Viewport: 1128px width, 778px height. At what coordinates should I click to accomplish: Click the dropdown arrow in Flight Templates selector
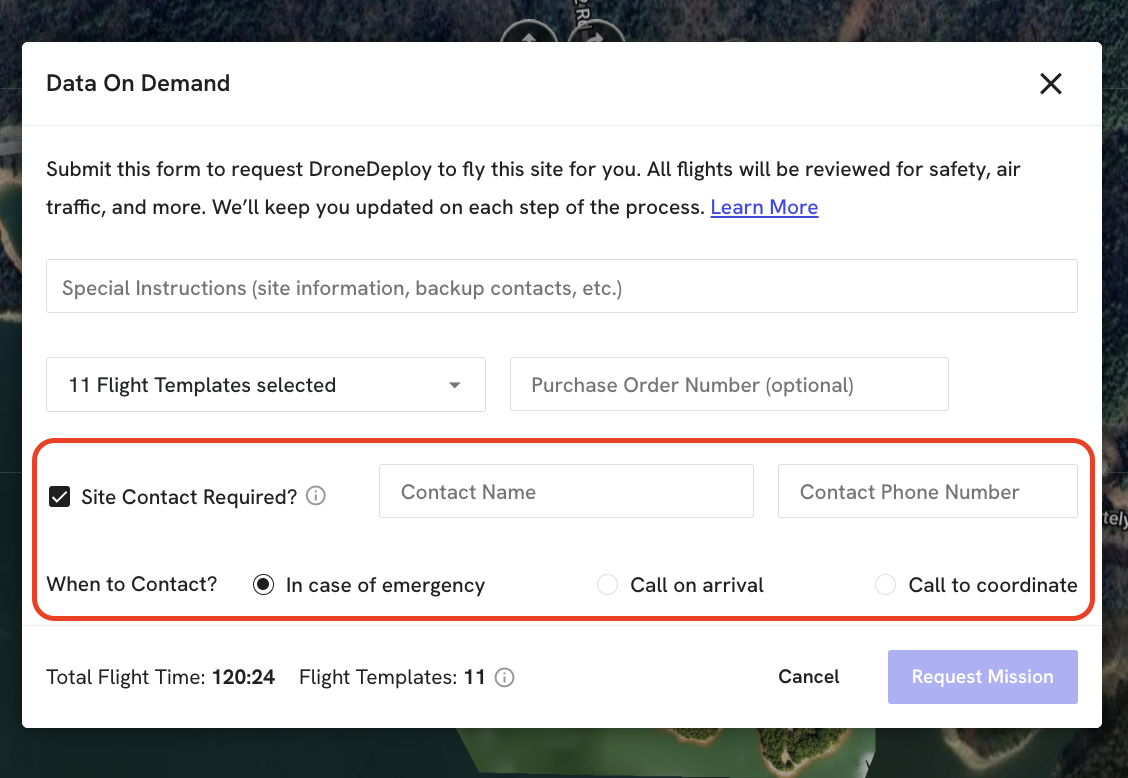point(455,385)
